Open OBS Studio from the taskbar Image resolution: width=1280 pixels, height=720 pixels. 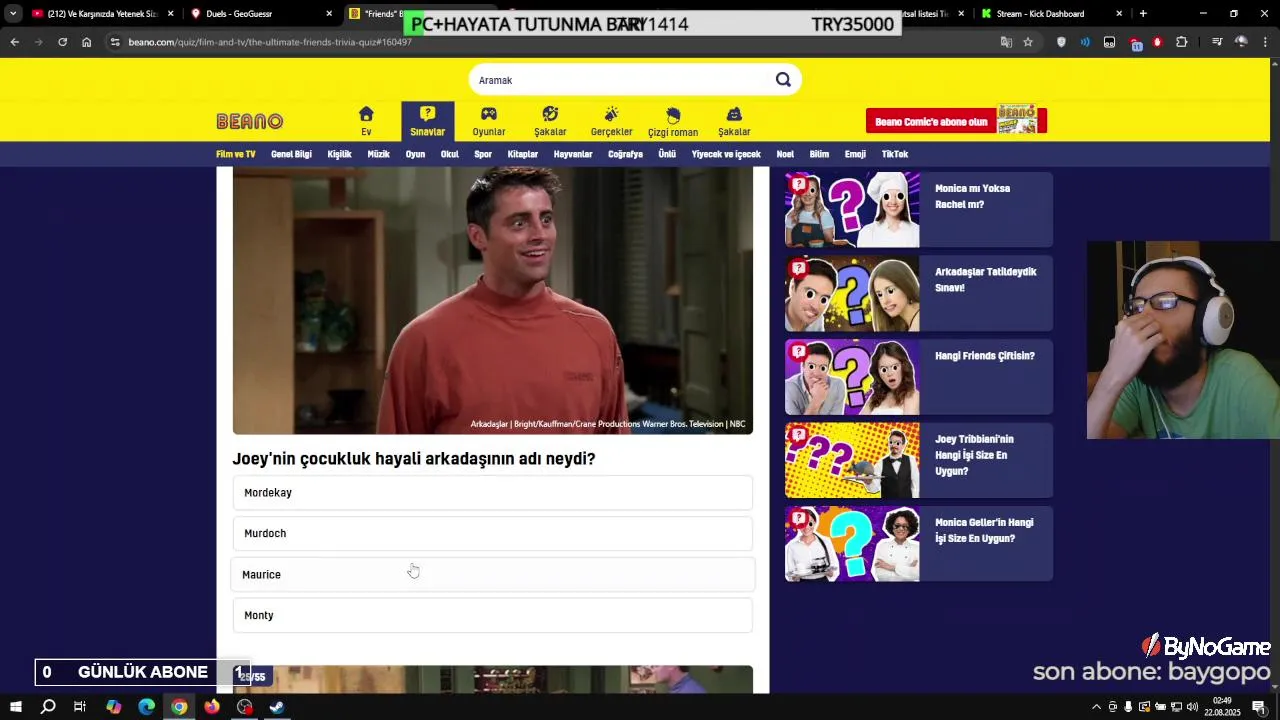(245, 707)
